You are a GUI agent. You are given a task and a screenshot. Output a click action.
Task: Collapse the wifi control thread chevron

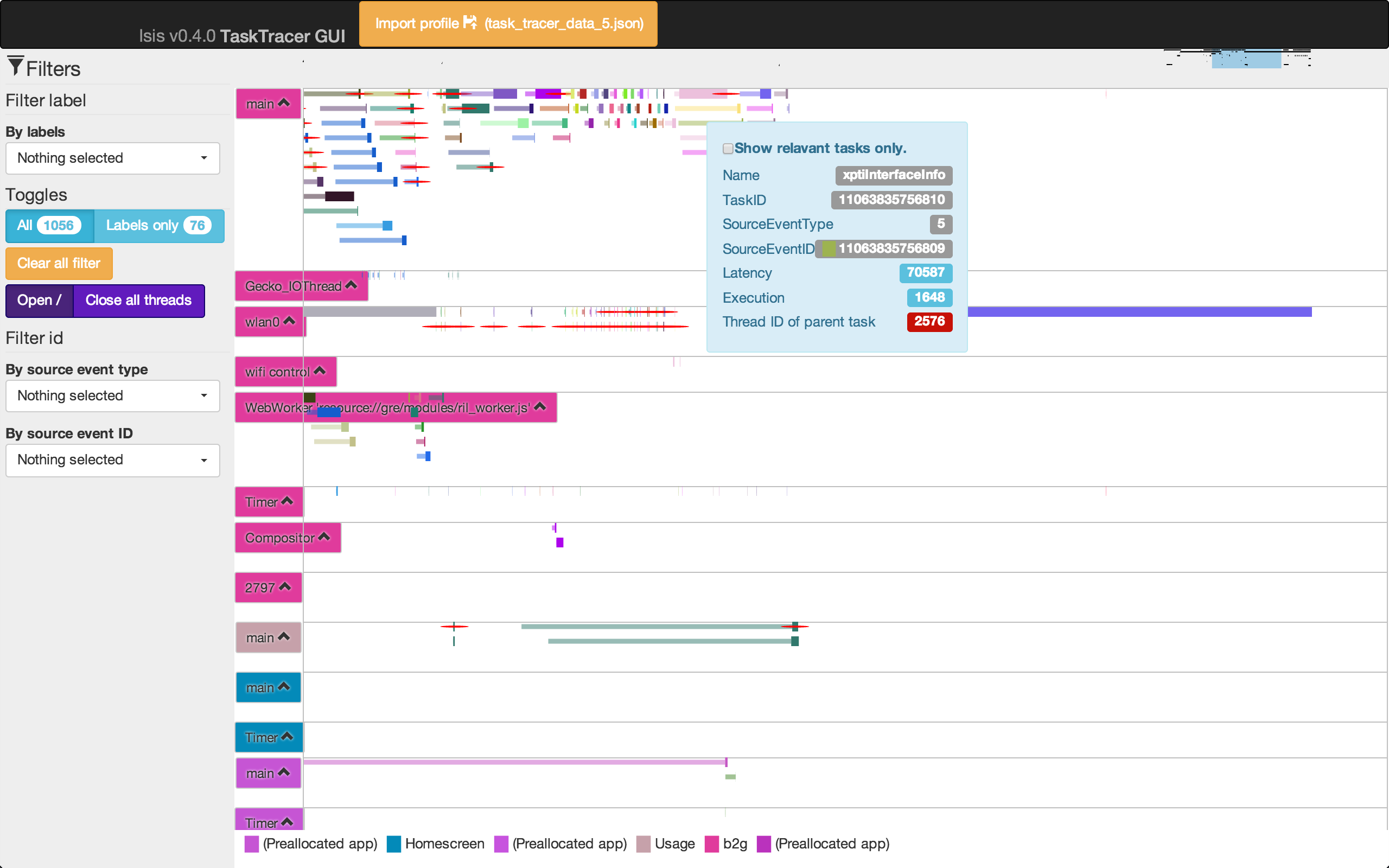[320, 371]
